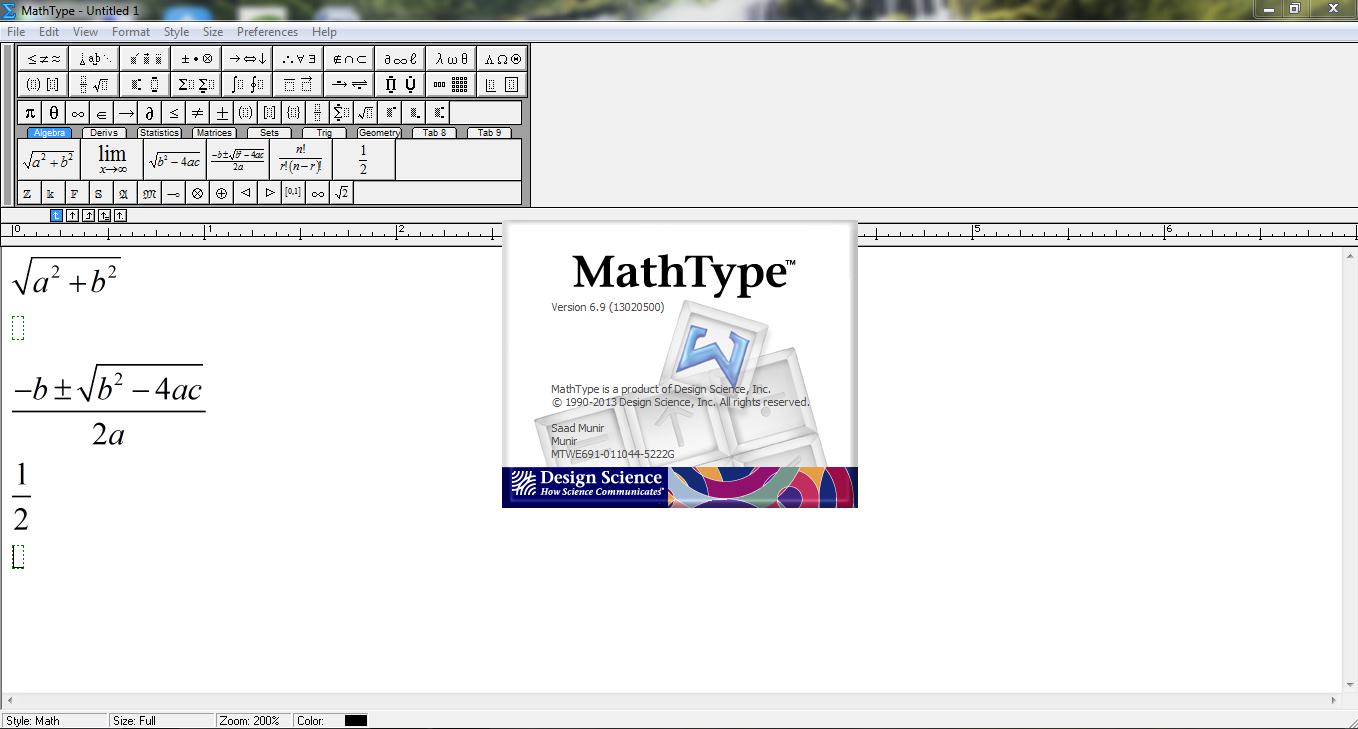
Task: Switch to the Matrices tab
Action: click(213, 132)
